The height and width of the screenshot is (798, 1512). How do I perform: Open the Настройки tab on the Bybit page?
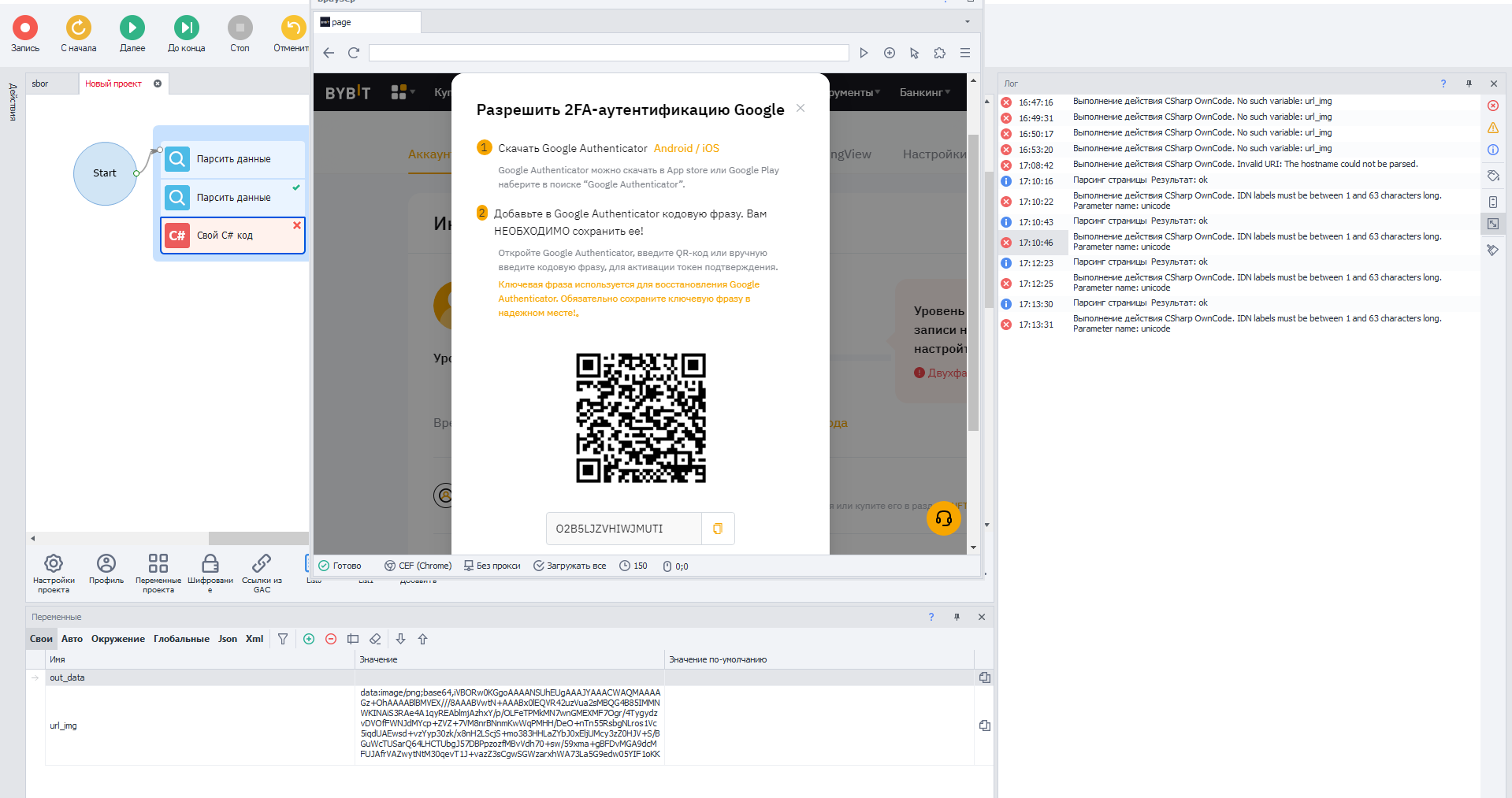pyautogui.click(x=934, y=154)
